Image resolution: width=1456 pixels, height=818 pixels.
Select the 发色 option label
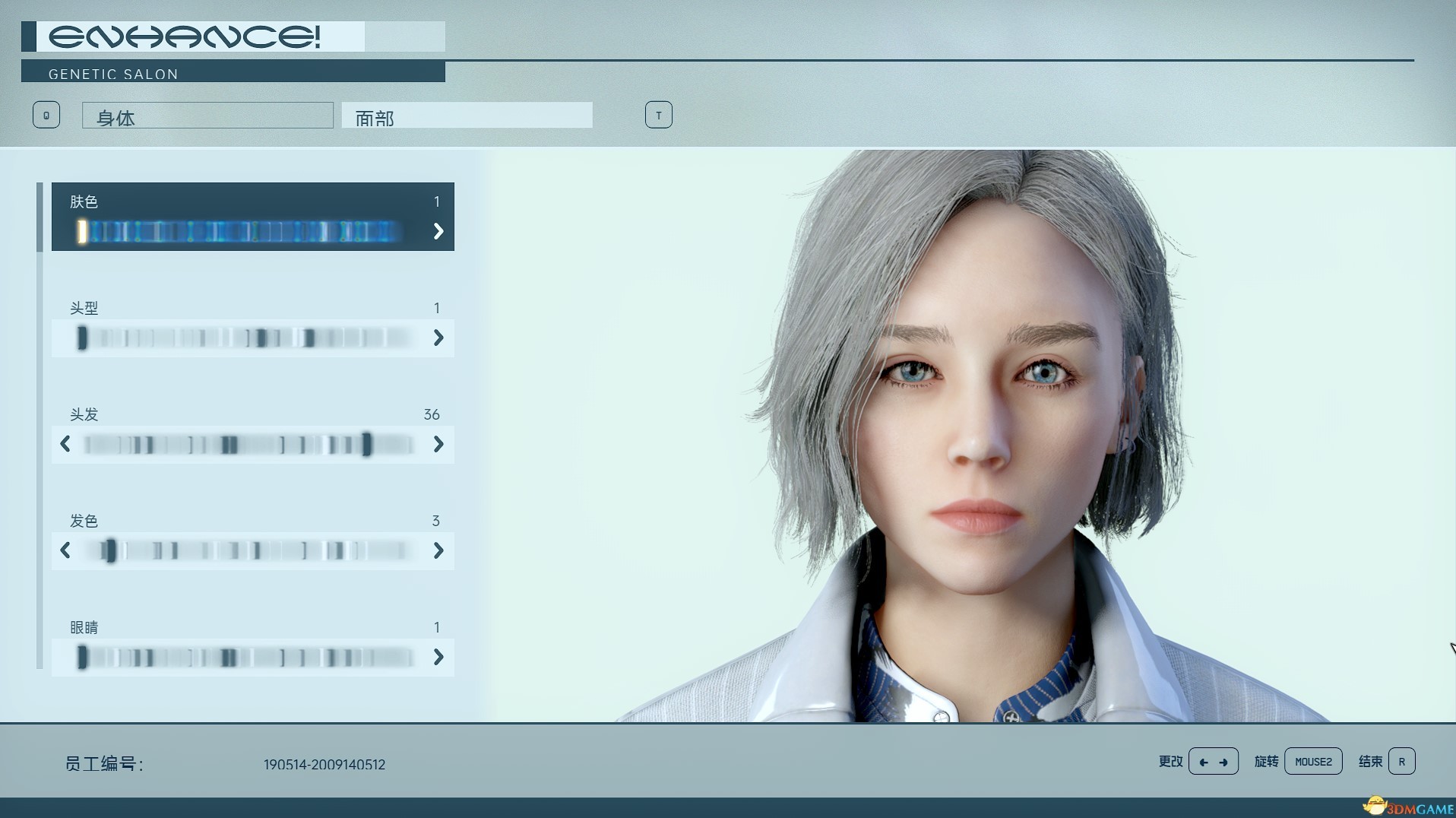84,521
